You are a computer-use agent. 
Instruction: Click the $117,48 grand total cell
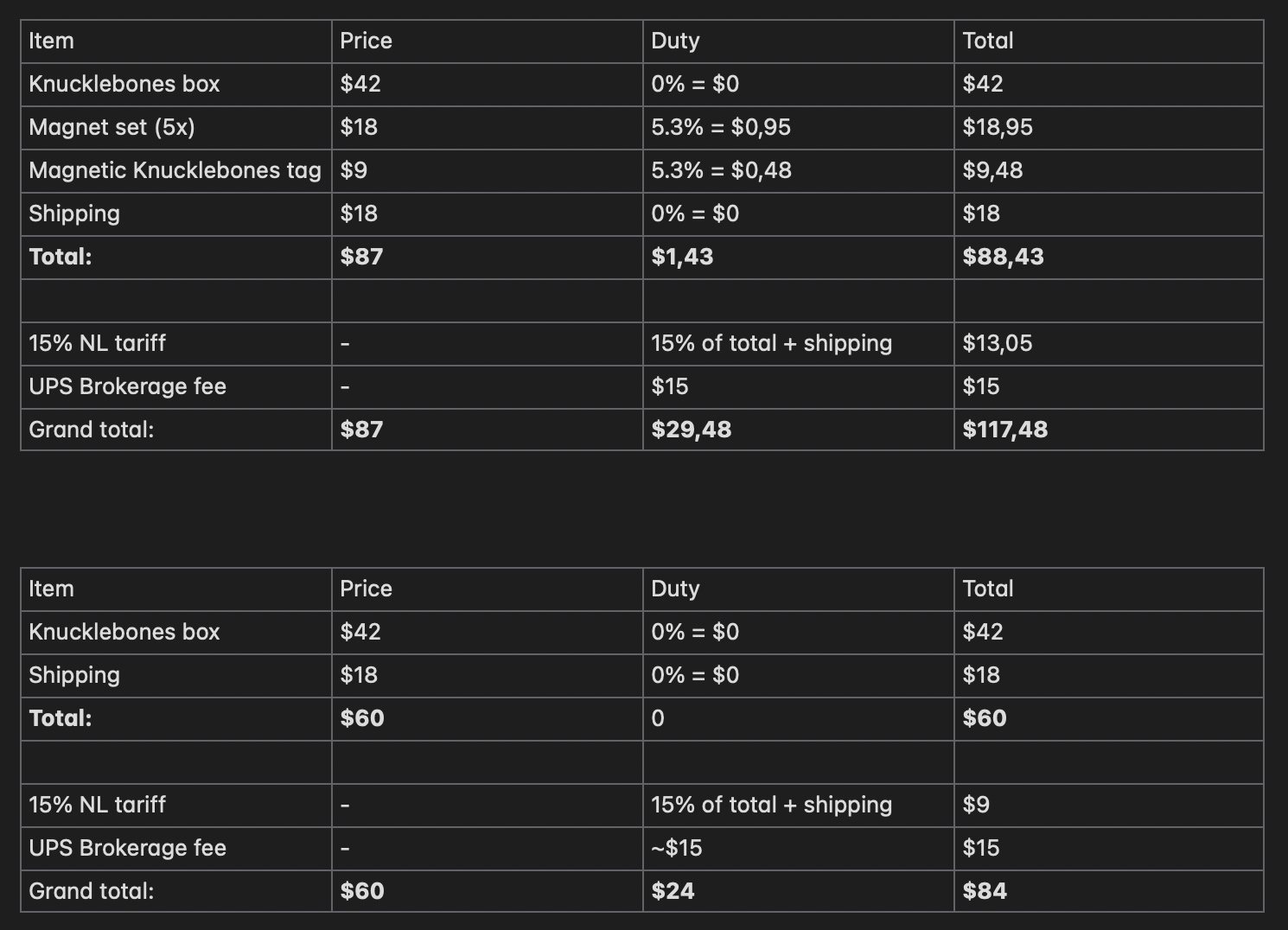(x=1004, y=430)
